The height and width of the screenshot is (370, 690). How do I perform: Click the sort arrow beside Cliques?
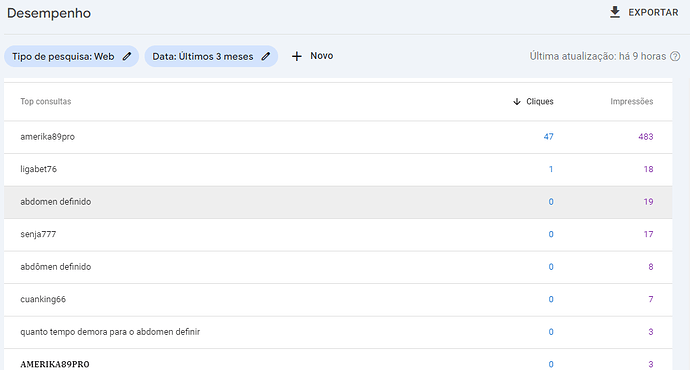[x=517, y=102]
